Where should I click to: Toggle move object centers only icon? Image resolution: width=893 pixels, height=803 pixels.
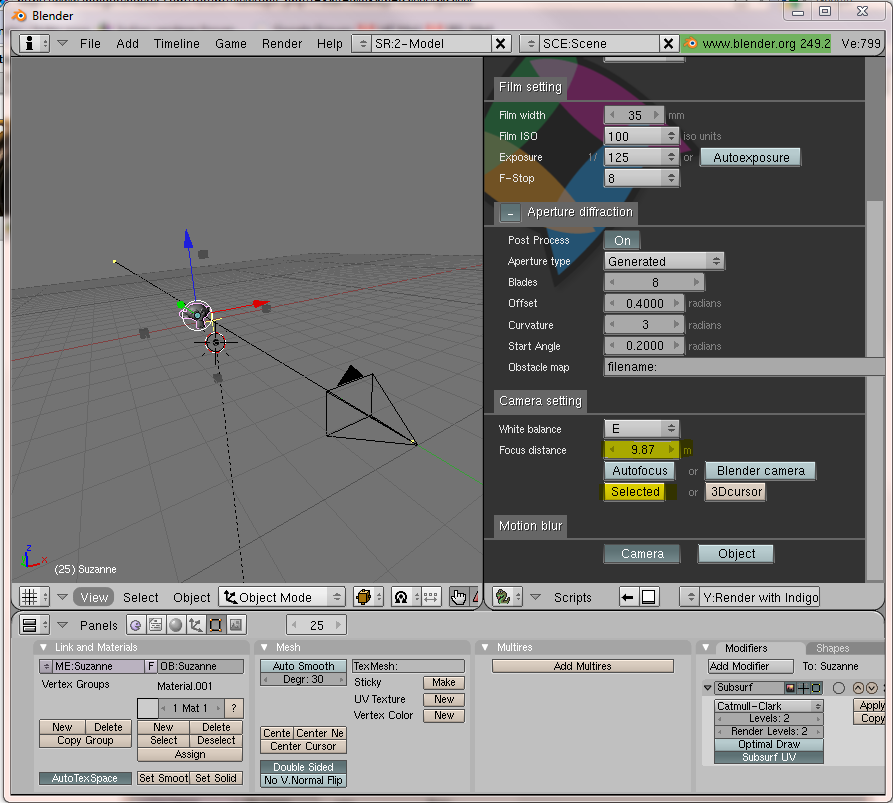point(431,597)
